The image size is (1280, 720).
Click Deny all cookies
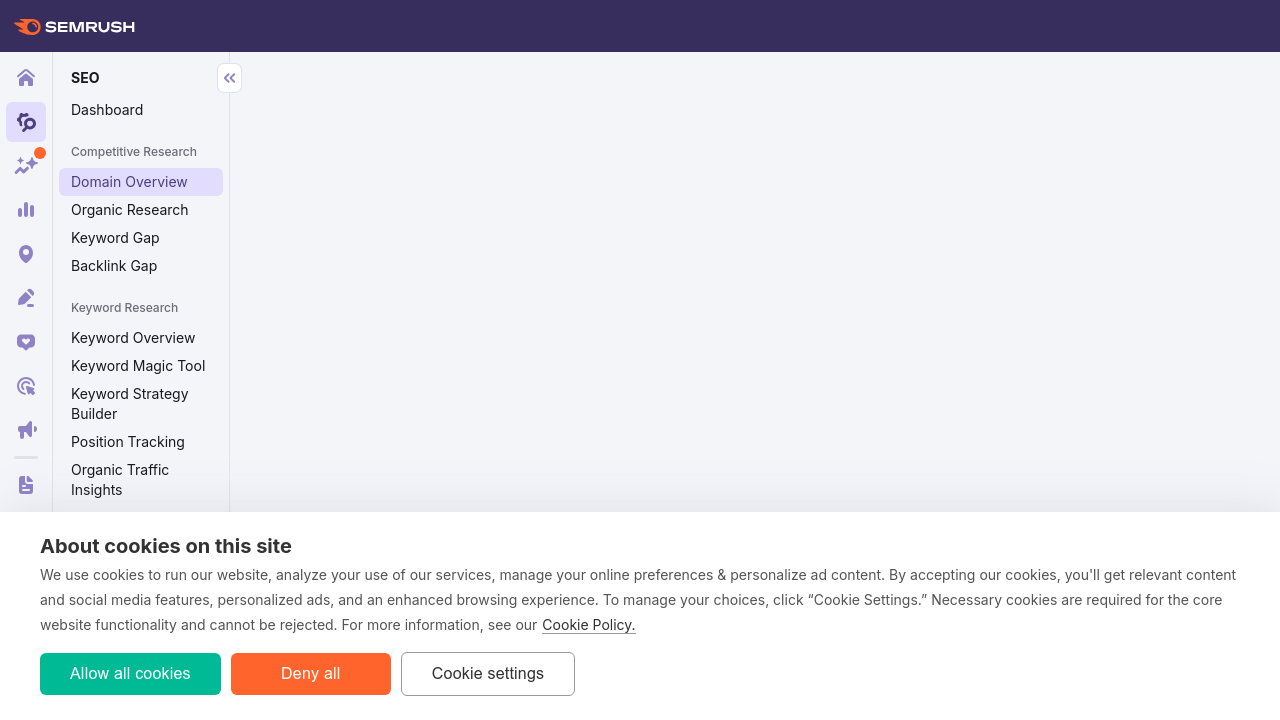point(310,673)
